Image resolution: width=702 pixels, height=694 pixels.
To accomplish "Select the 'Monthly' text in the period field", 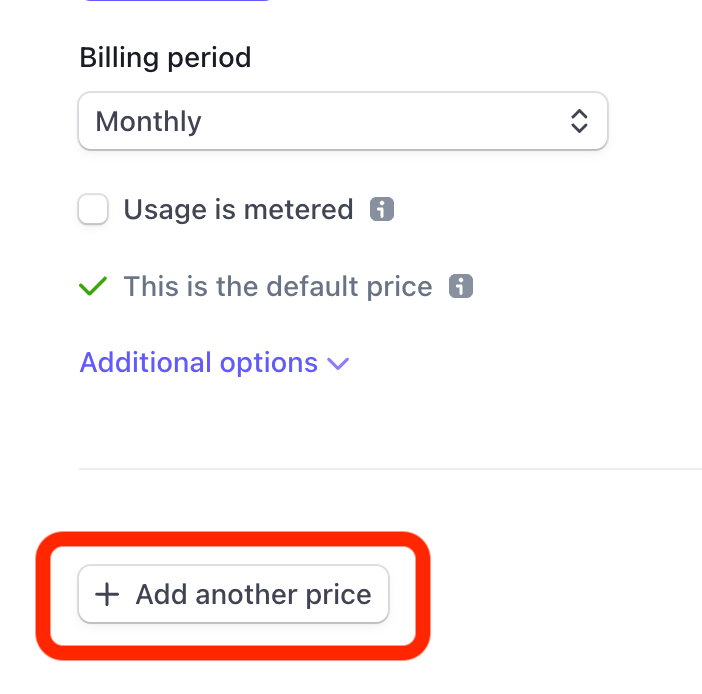I will click(149, 121).
